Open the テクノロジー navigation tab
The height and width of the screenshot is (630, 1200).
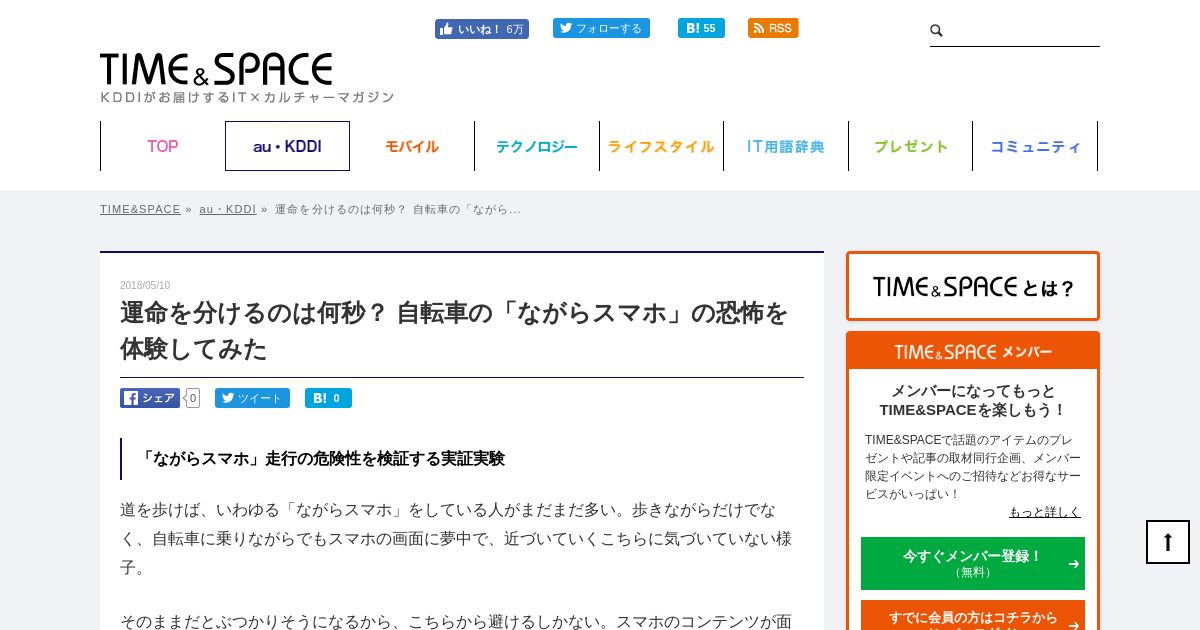coord(537,146)
